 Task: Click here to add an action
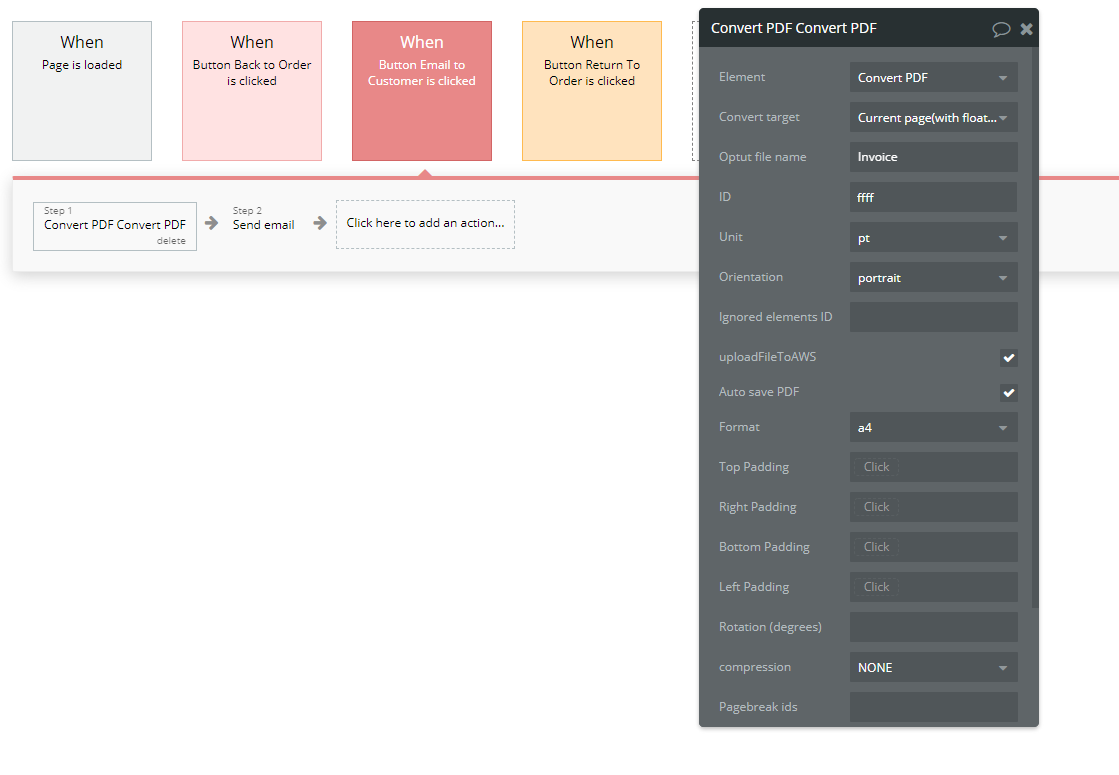425,224
